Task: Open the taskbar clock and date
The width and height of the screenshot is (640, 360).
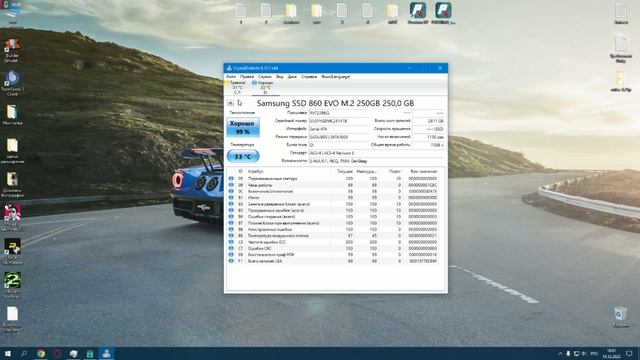Action: [x=611, y=353]
